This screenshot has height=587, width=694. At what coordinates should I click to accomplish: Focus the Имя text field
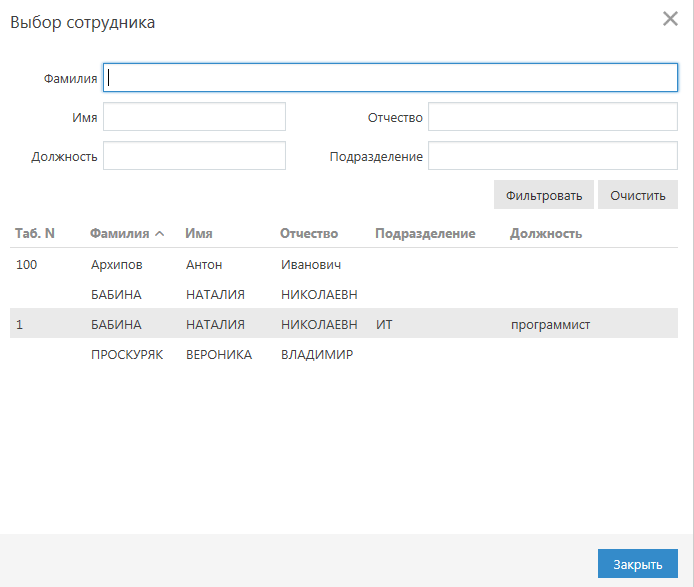[x=194, y=117]
